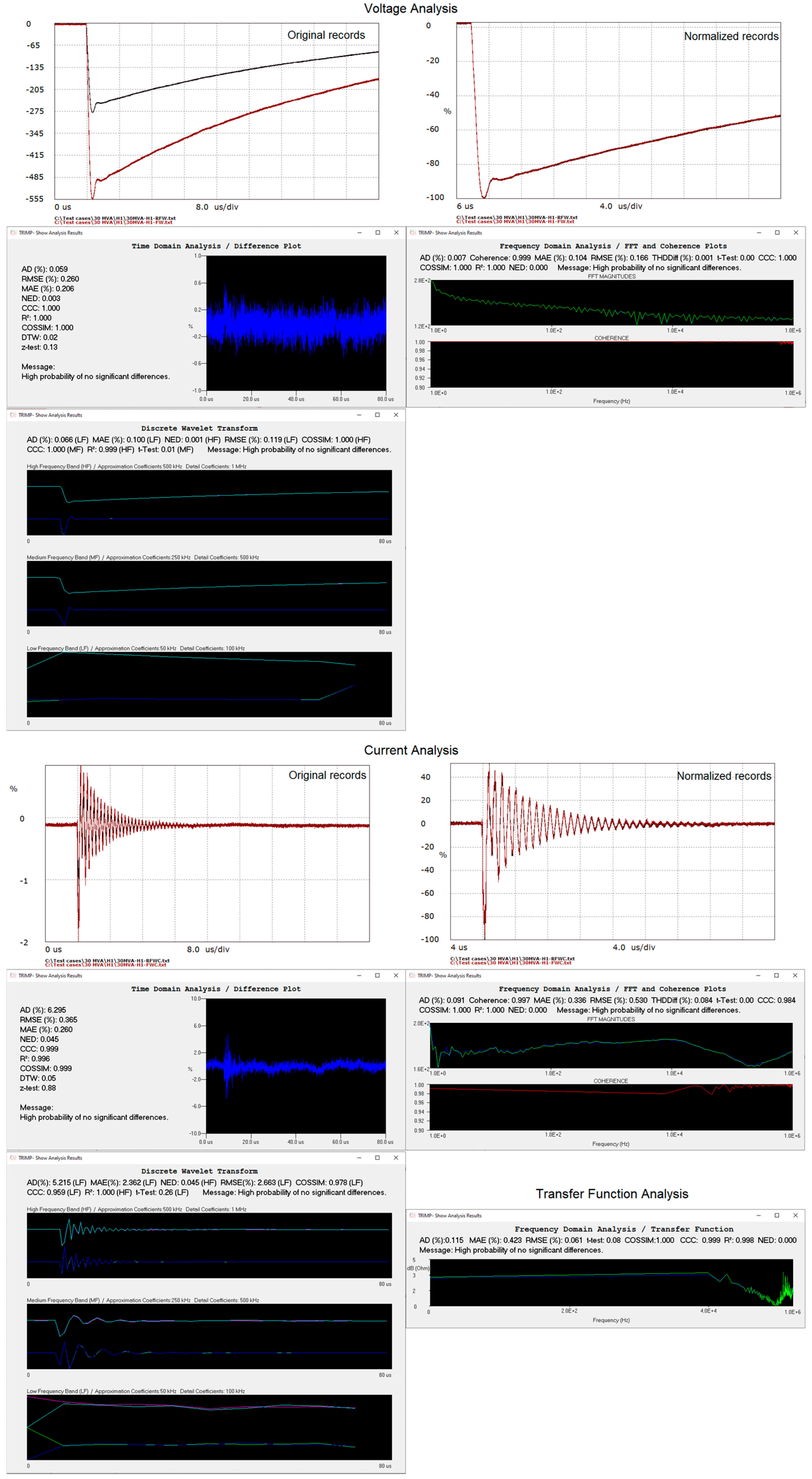The height and width of the screenshot is (1479, 812).
Task: Maximize the Transfer Function analysis window
Action: (776, 1216)
